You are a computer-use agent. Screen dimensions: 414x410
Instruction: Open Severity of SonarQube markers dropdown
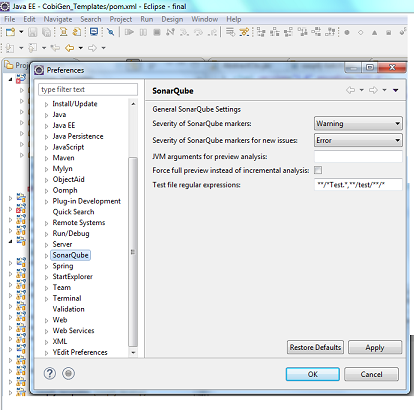(x=358, y=123)
